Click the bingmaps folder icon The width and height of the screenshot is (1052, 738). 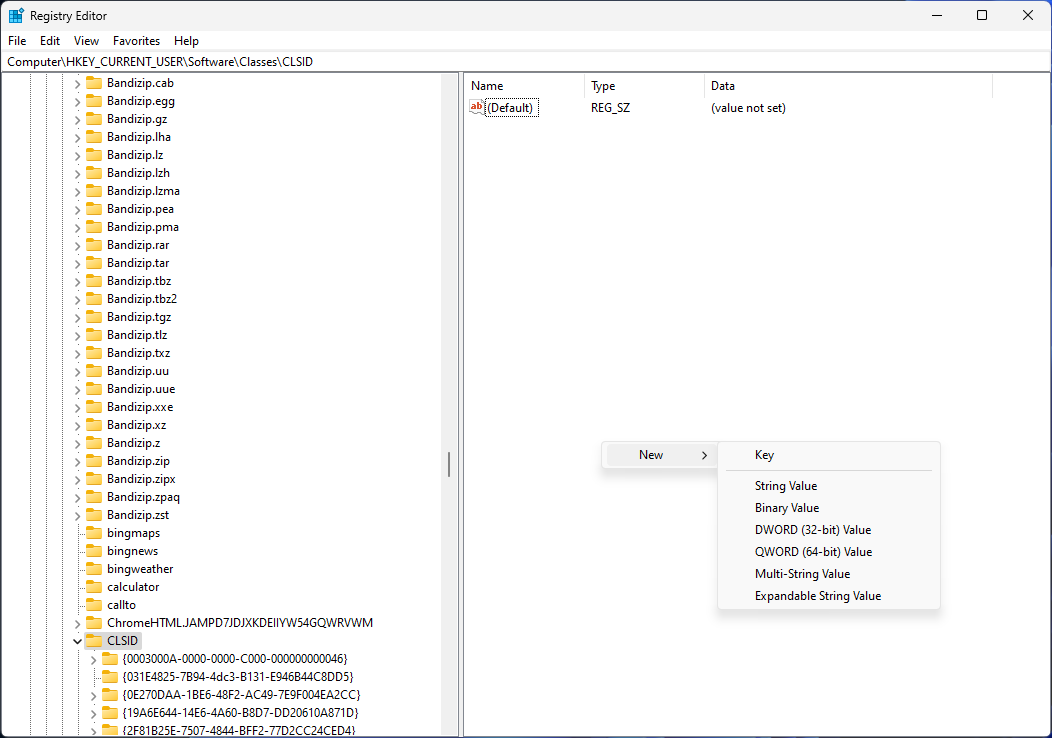click(94, 533)
